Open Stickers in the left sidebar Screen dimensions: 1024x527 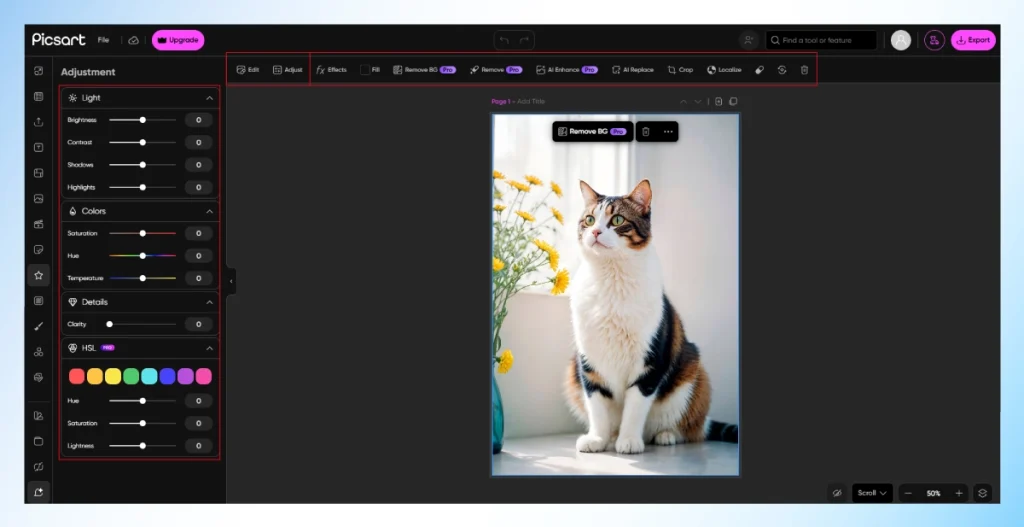(39, 249)
